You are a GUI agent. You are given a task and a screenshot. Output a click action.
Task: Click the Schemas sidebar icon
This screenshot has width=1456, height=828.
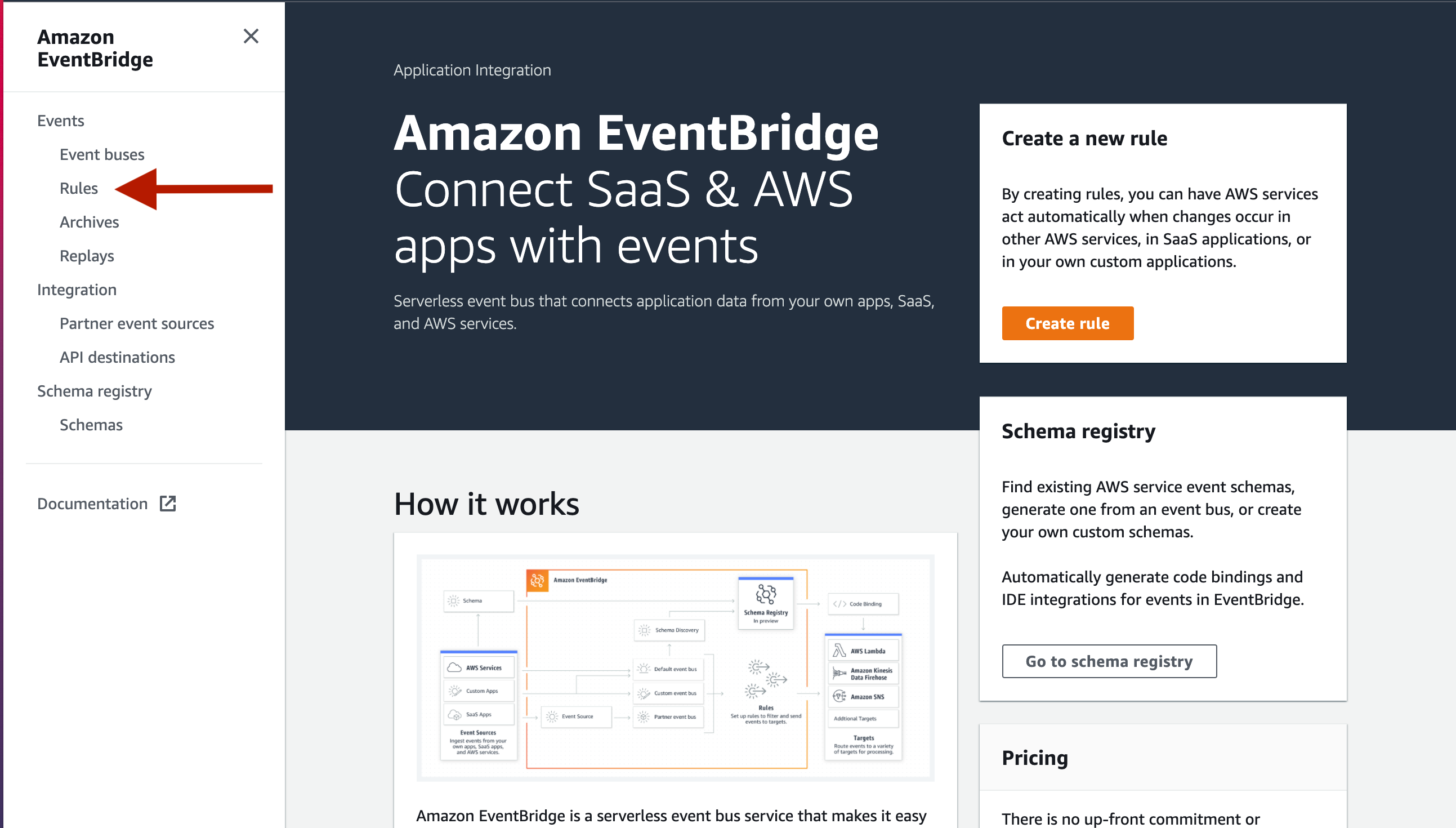point(91,425)
